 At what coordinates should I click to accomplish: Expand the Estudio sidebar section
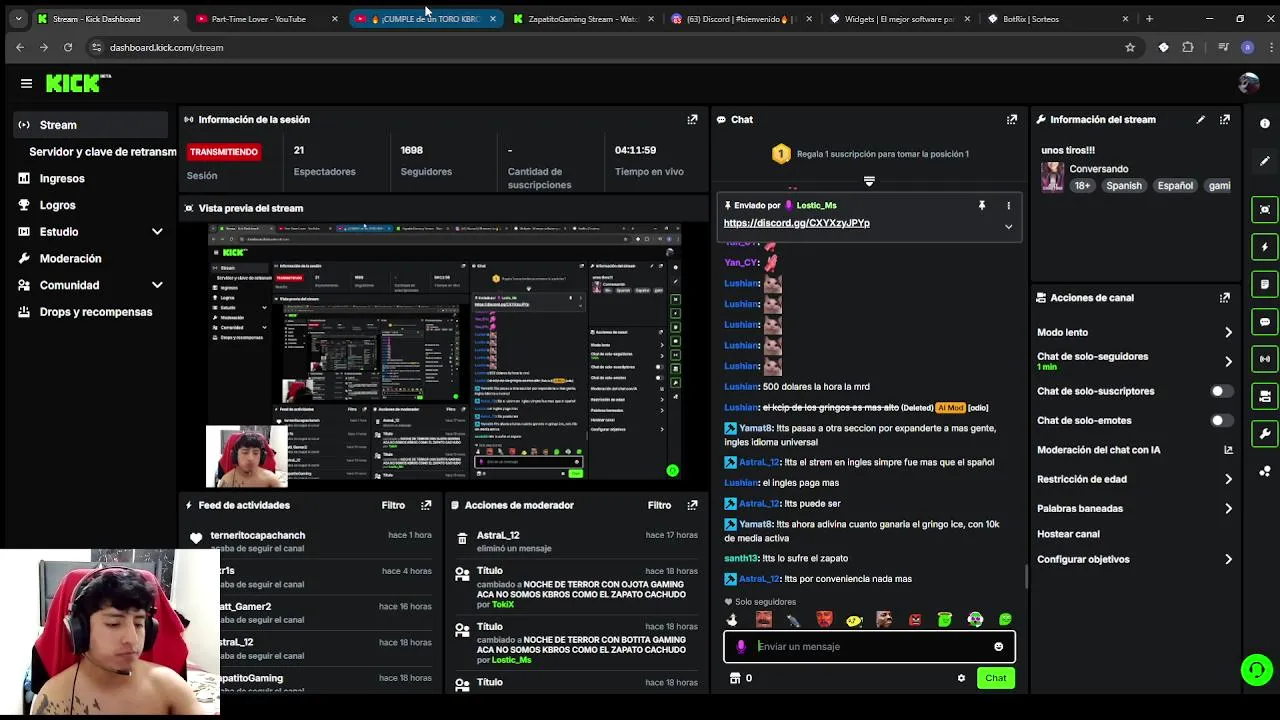tap(157, 232)
